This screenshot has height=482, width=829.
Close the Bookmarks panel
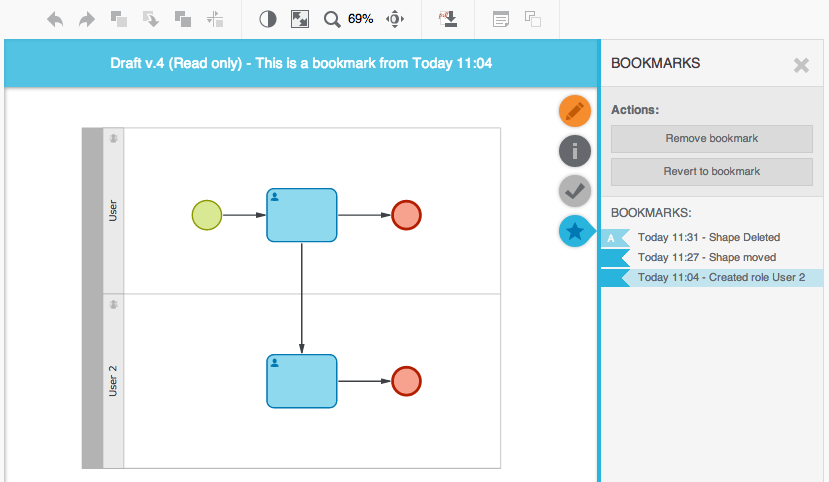click(x=801, y=65)
